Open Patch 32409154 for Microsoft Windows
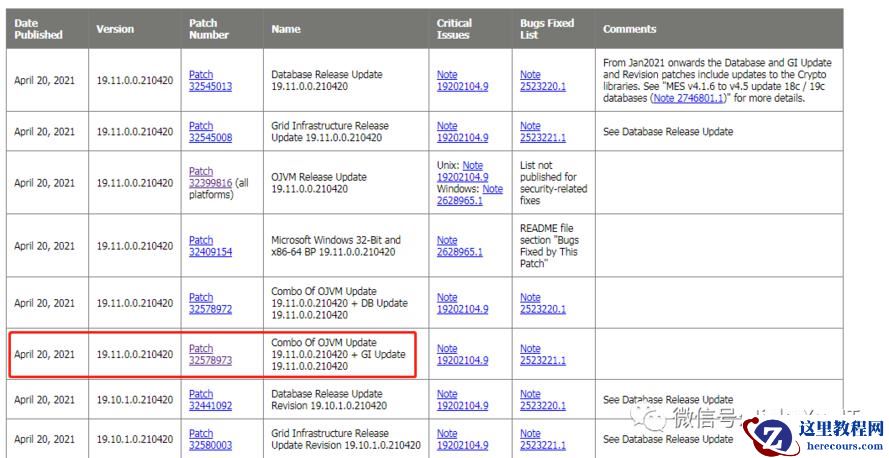Screen dimensions: 889x458 (x=210, y=246)
